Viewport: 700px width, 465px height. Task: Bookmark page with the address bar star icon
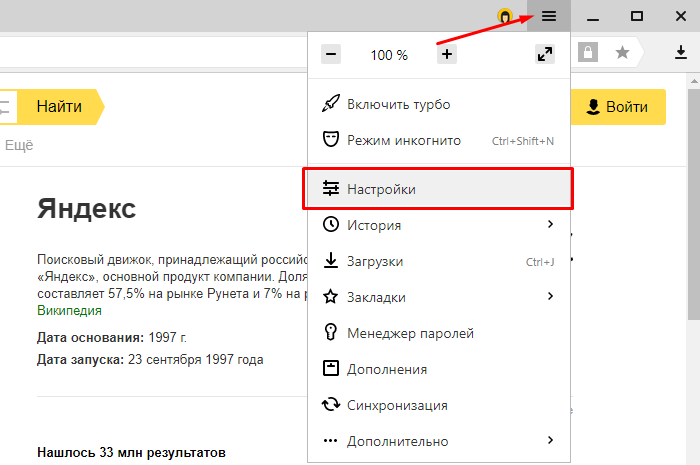tap(622, 53)
